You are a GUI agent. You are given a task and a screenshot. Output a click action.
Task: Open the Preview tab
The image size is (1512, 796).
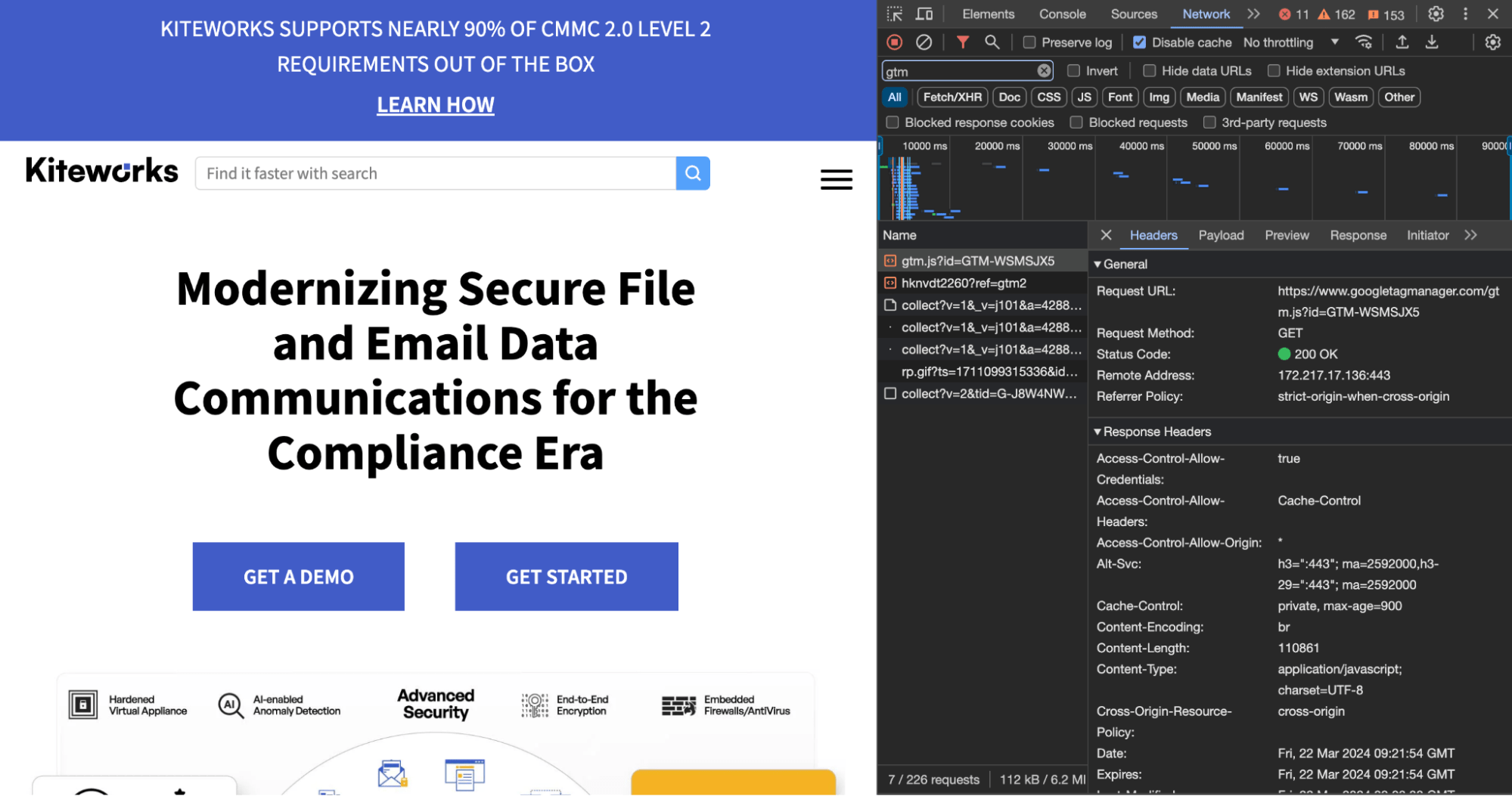[x=1287, y=235]
